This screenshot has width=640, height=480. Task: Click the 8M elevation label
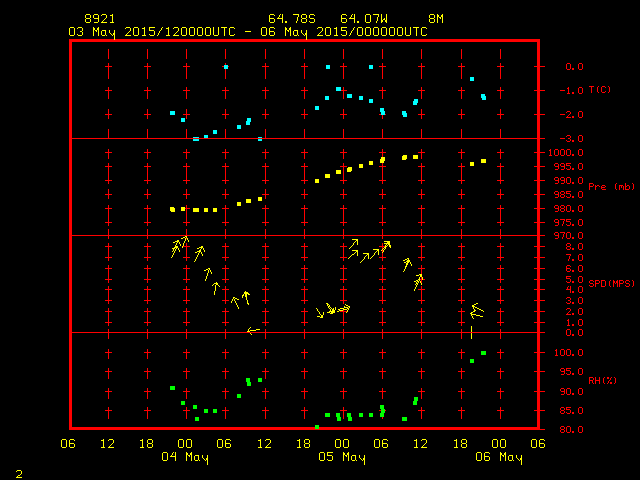click(436, 19)
